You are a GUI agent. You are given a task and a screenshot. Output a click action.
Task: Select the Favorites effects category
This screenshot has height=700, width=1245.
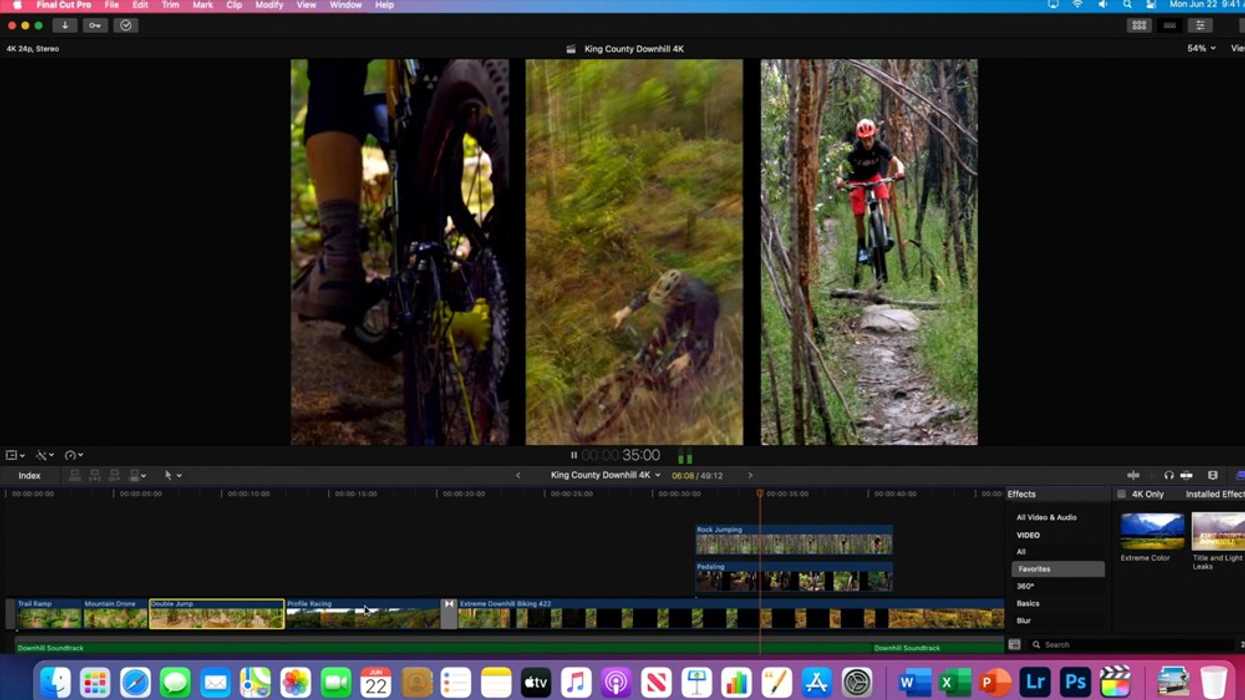coord(1058,569)
